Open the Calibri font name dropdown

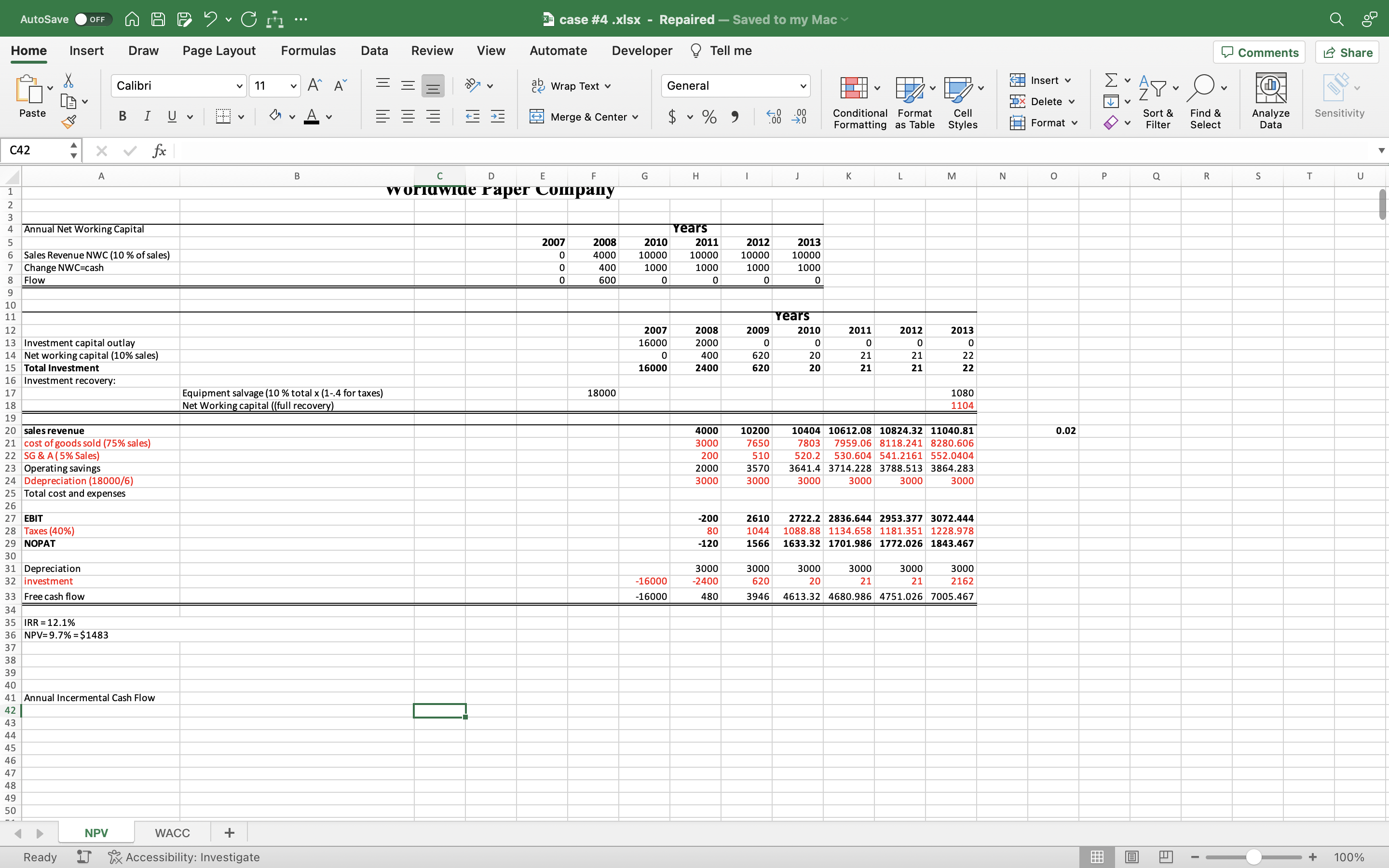point(240,86)
